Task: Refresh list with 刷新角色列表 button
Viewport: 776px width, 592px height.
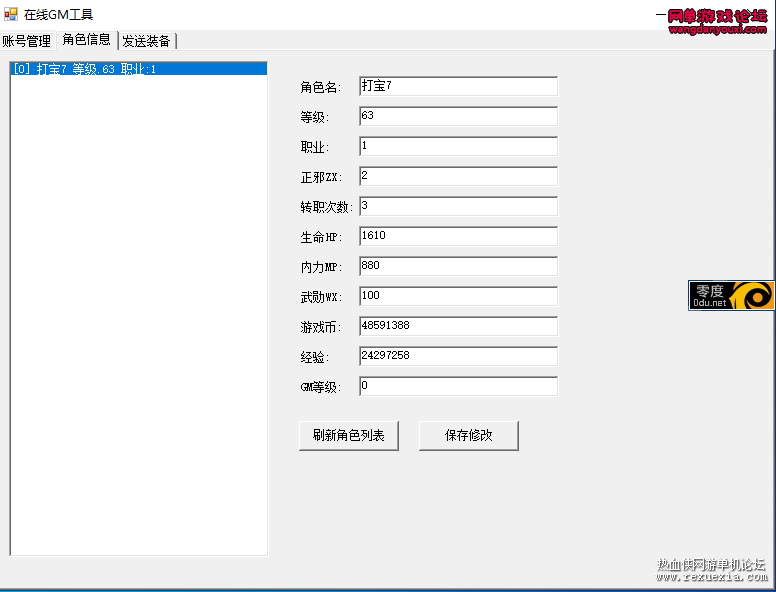Action: [x=348, y=436]
